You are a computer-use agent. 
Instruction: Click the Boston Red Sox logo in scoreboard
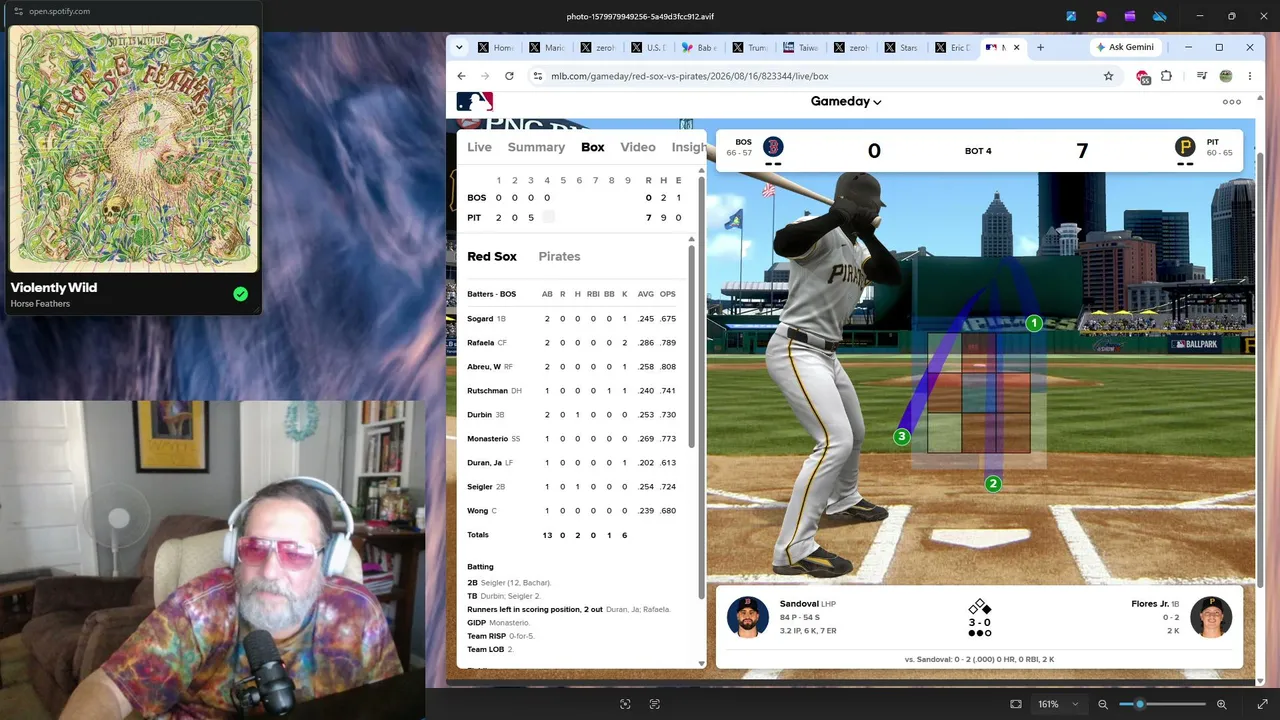click(773, 146)
